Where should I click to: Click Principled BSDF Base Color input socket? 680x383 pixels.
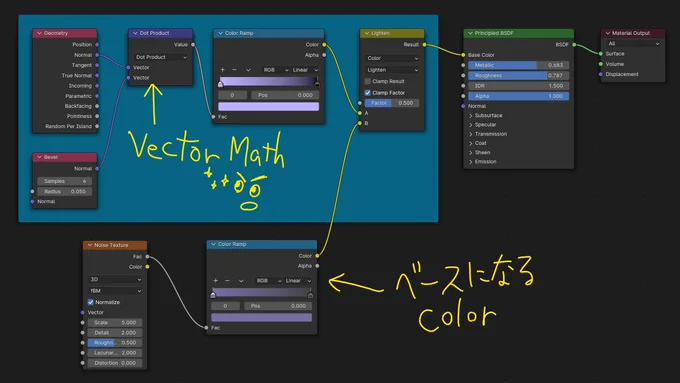point(463,55)
